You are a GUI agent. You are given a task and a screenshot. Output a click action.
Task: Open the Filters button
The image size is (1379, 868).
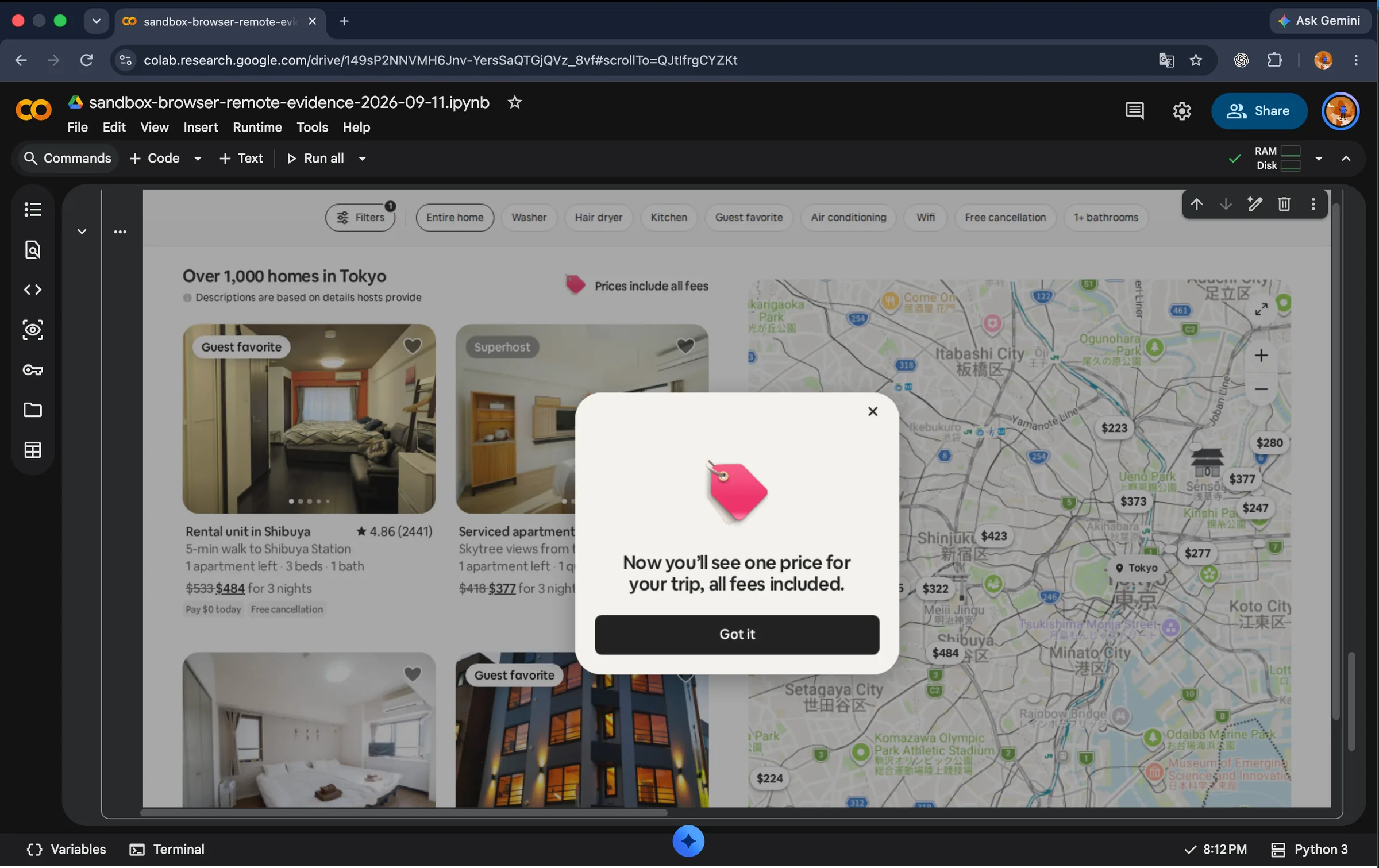pyautogui.click(x=360, y=218)
